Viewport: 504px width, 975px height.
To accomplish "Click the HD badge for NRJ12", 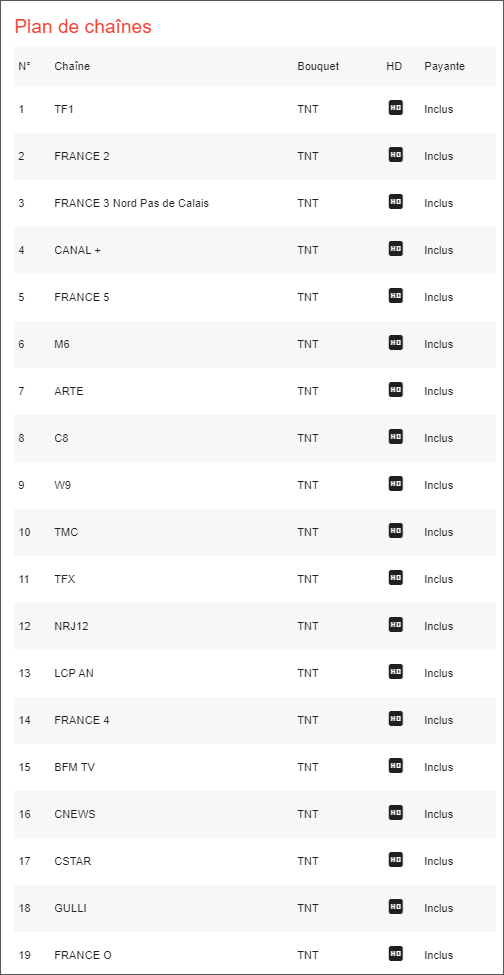I will (395, 625).
